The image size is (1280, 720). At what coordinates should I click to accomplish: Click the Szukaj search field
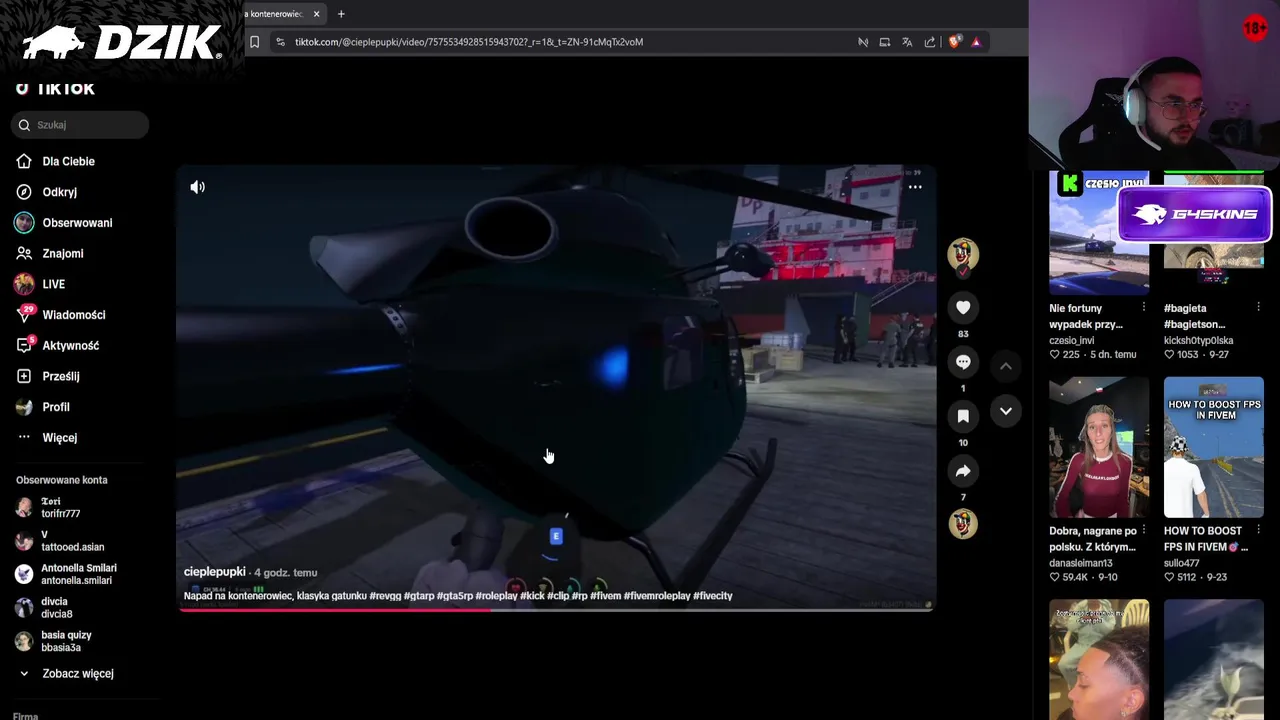click(80, 125)
